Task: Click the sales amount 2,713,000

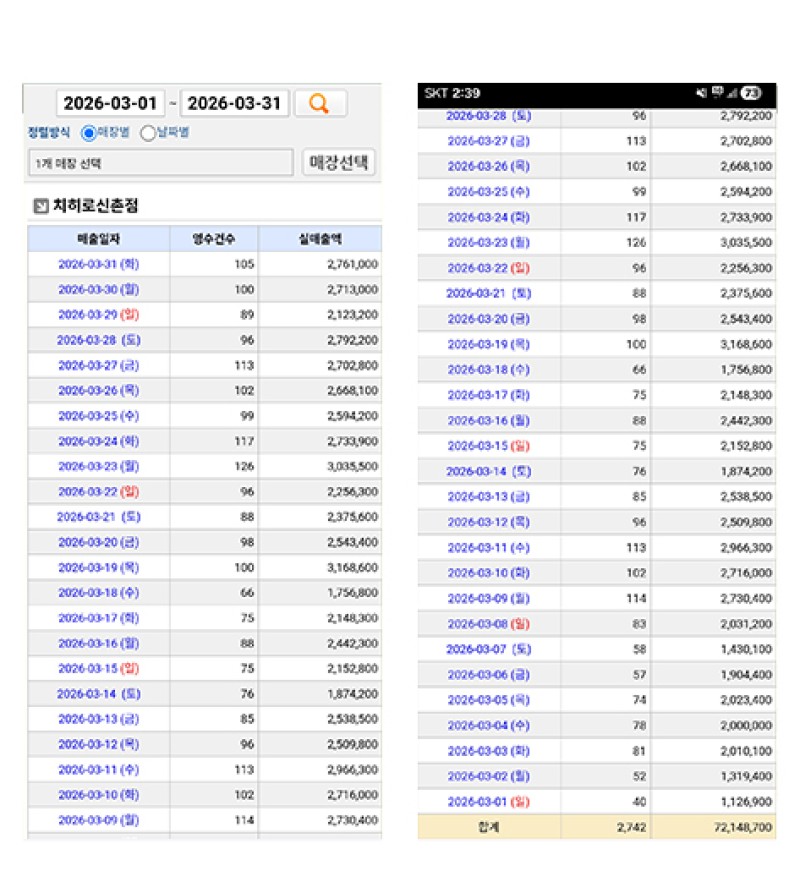Action: (352, 289)
